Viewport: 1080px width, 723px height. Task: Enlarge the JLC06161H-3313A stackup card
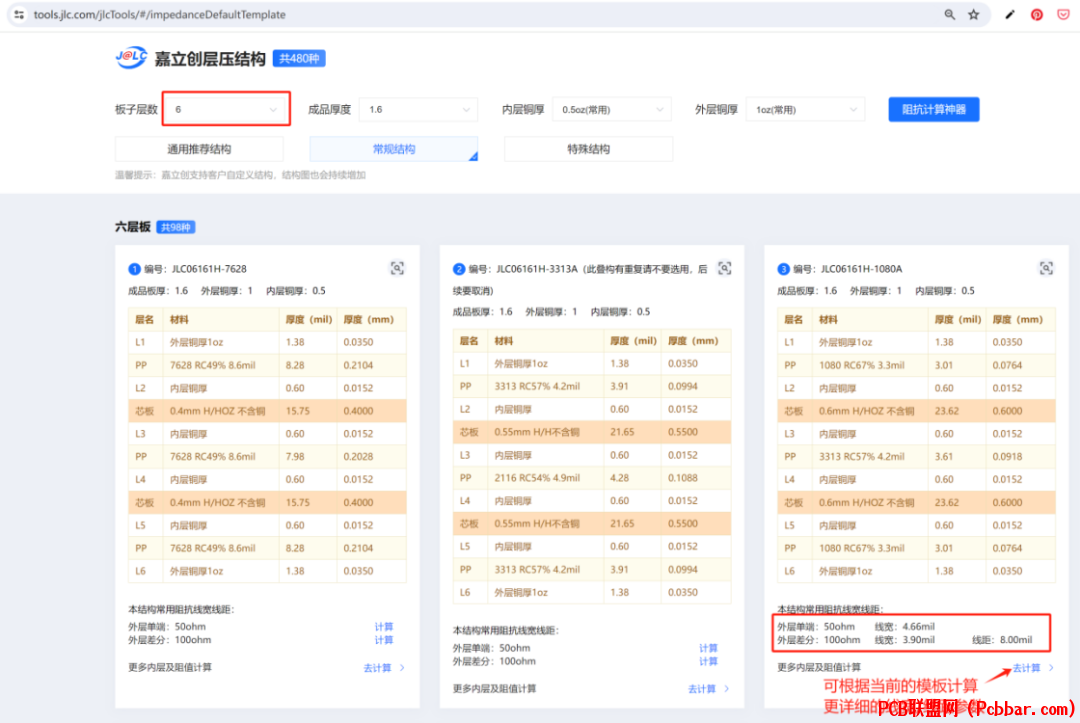725,269
